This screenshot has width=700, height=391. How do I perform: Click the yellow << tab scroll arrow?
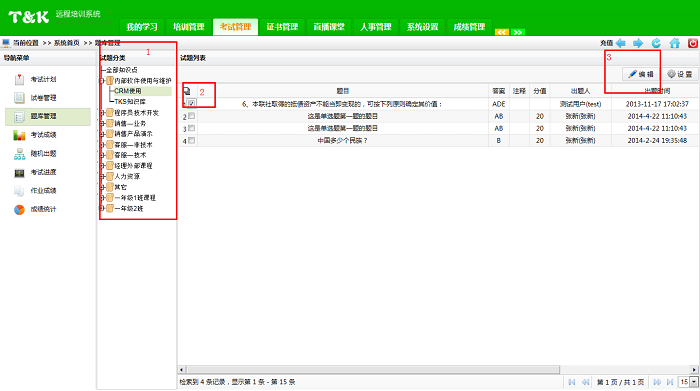coord(502,32)
